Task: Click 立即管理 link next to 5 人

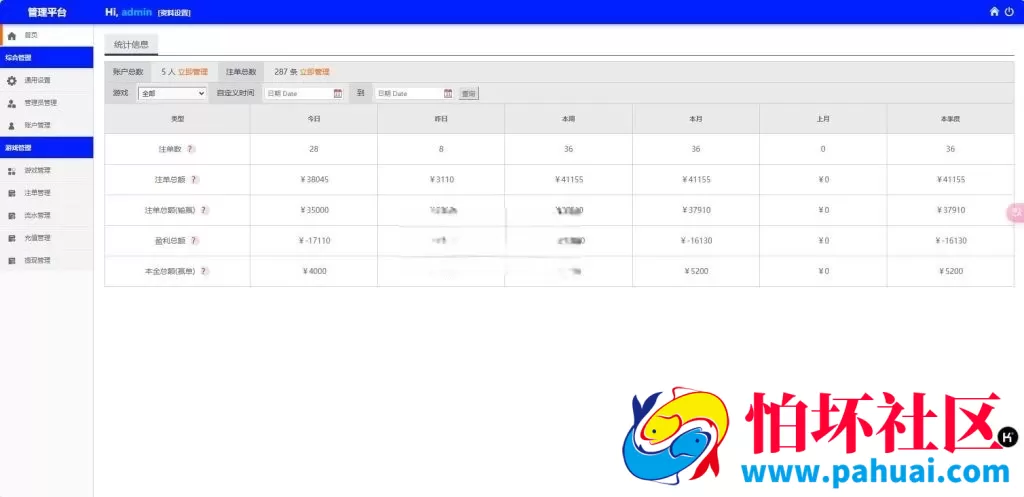Action: (193, 72)
